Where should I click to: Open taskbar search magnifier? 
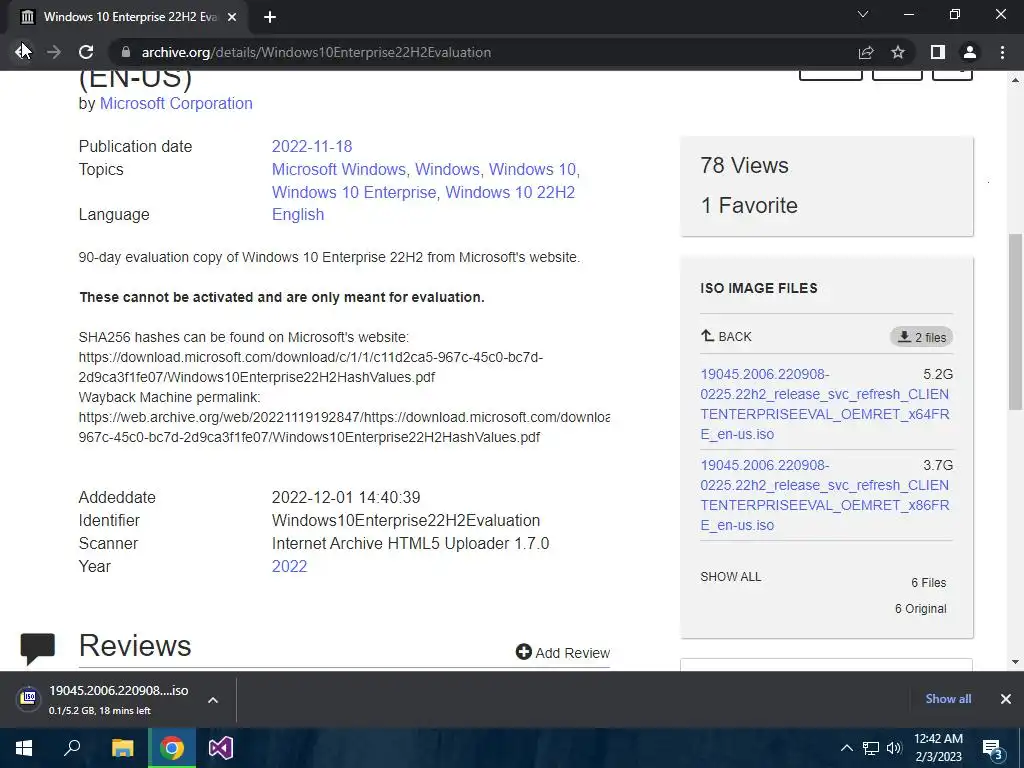[x=72, y=748]
